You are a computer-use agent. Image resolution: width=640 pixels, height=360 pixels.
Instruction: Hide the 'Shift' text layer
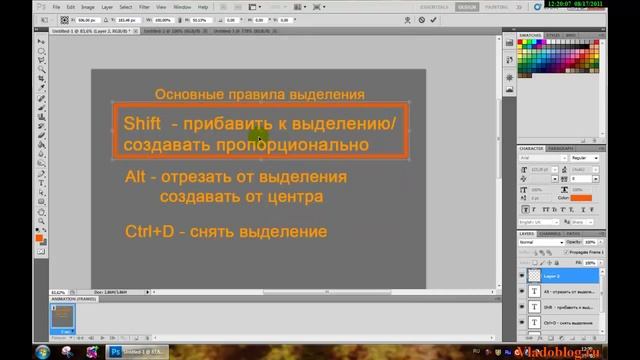(x=522, y=307)
